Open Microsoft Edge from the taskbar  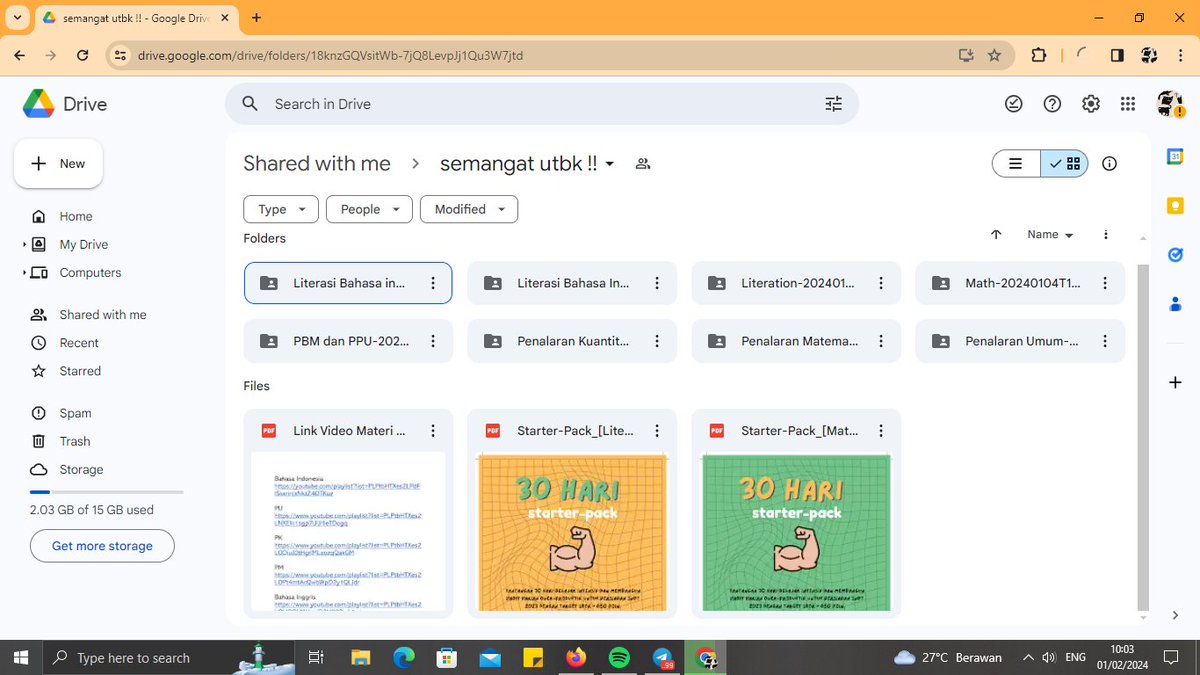(404, 657)
